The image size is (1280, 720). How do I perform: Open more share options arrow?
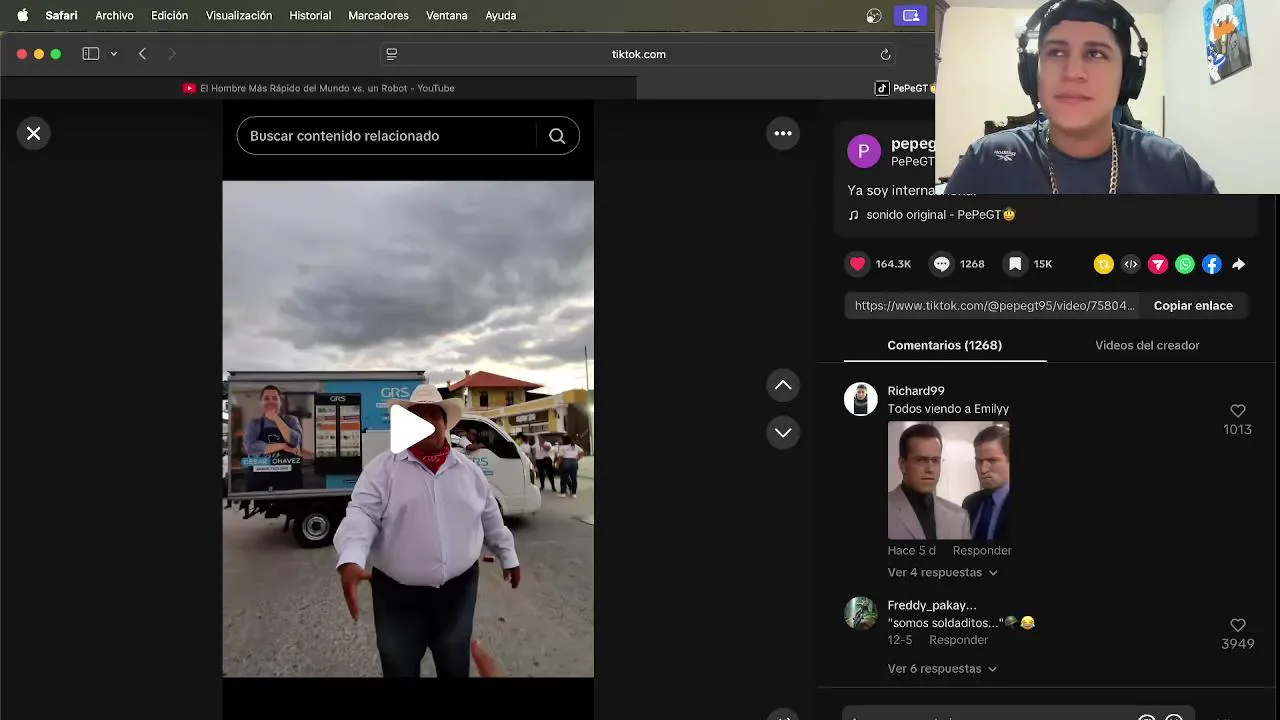1238,264
